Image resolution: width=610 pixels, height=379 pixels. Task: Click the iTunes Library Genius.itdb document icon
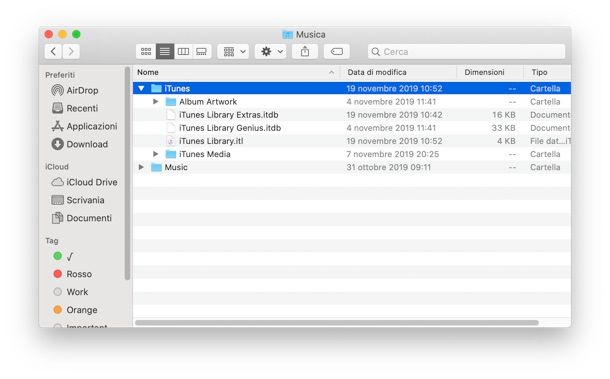[170, 128]
